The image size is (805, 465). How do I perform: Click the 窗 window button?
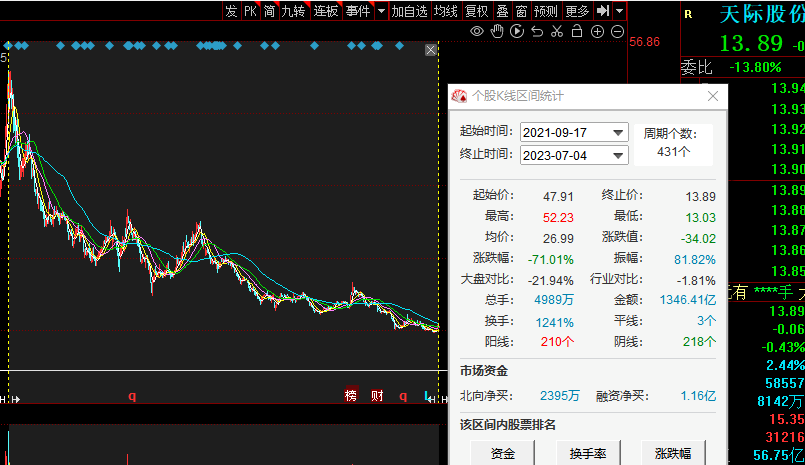click(x=521, y=11)
